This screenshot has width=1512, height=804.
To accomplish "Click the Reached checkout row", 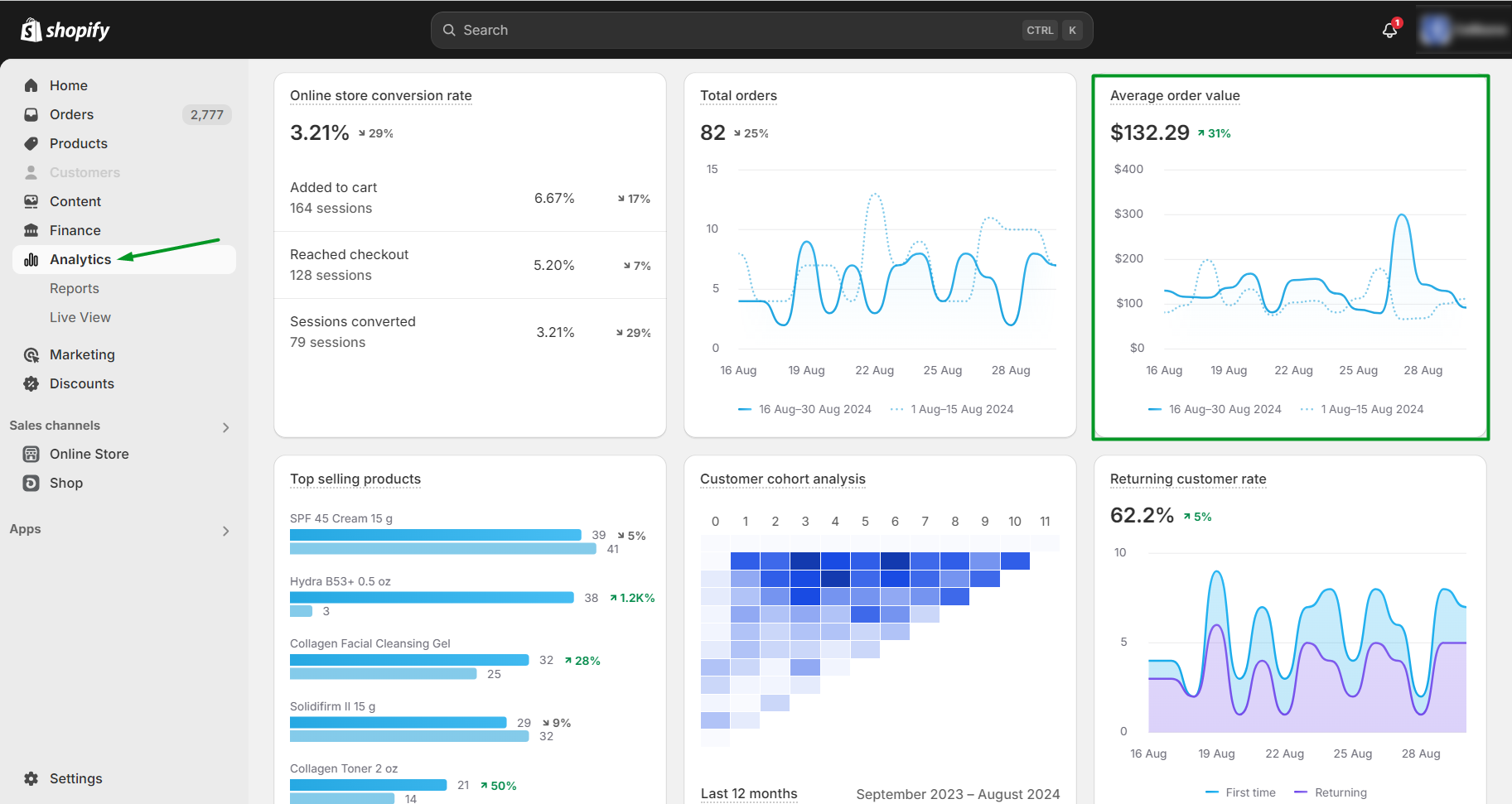I will pos(470,265).
